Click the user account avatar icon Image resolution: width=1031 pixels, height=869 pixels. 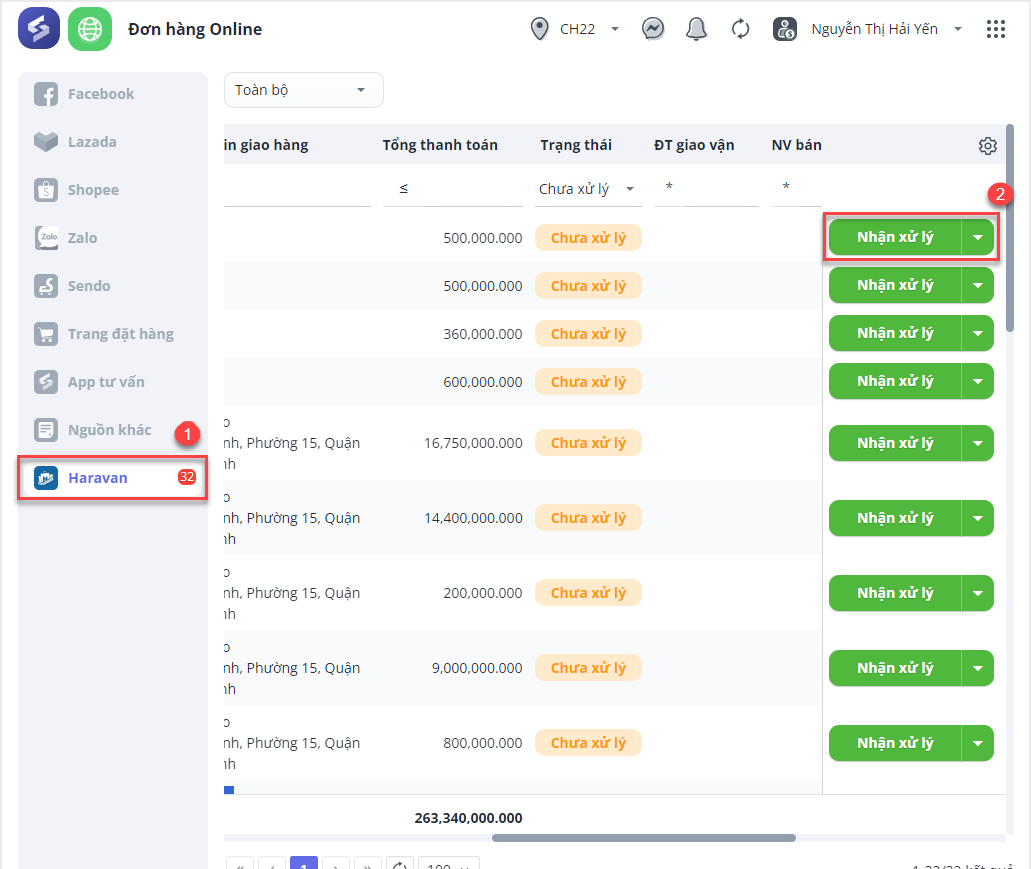[x=785, y=29]
